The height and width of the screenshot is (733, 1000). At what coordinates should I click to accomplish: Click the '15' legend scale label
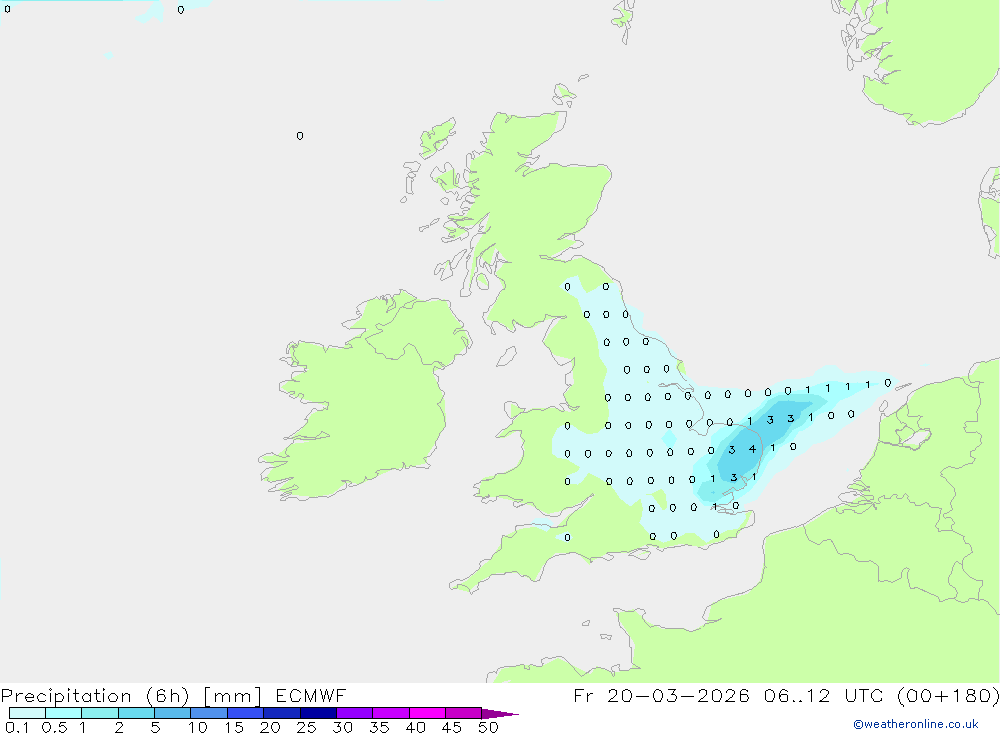pos(233,727)
